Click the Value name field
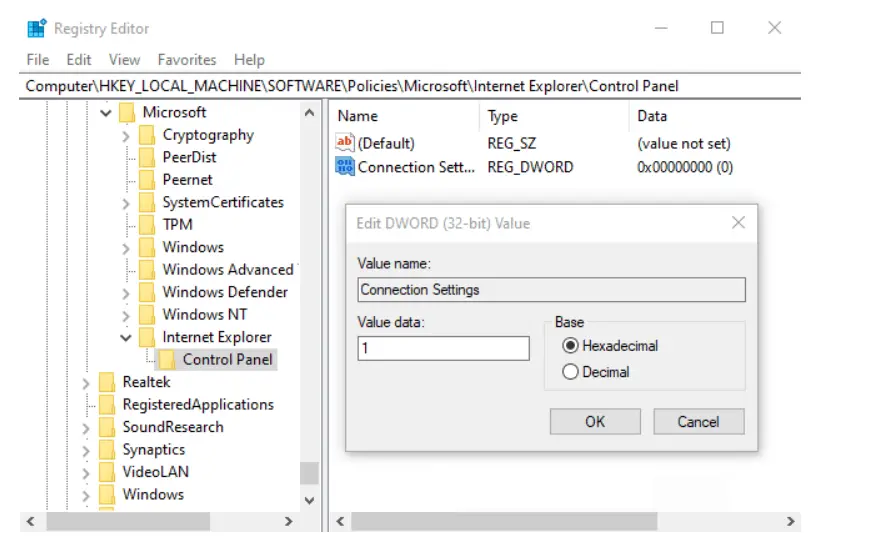Image resolution: width=892 pixels, height=541 pixels. [551, 290]
